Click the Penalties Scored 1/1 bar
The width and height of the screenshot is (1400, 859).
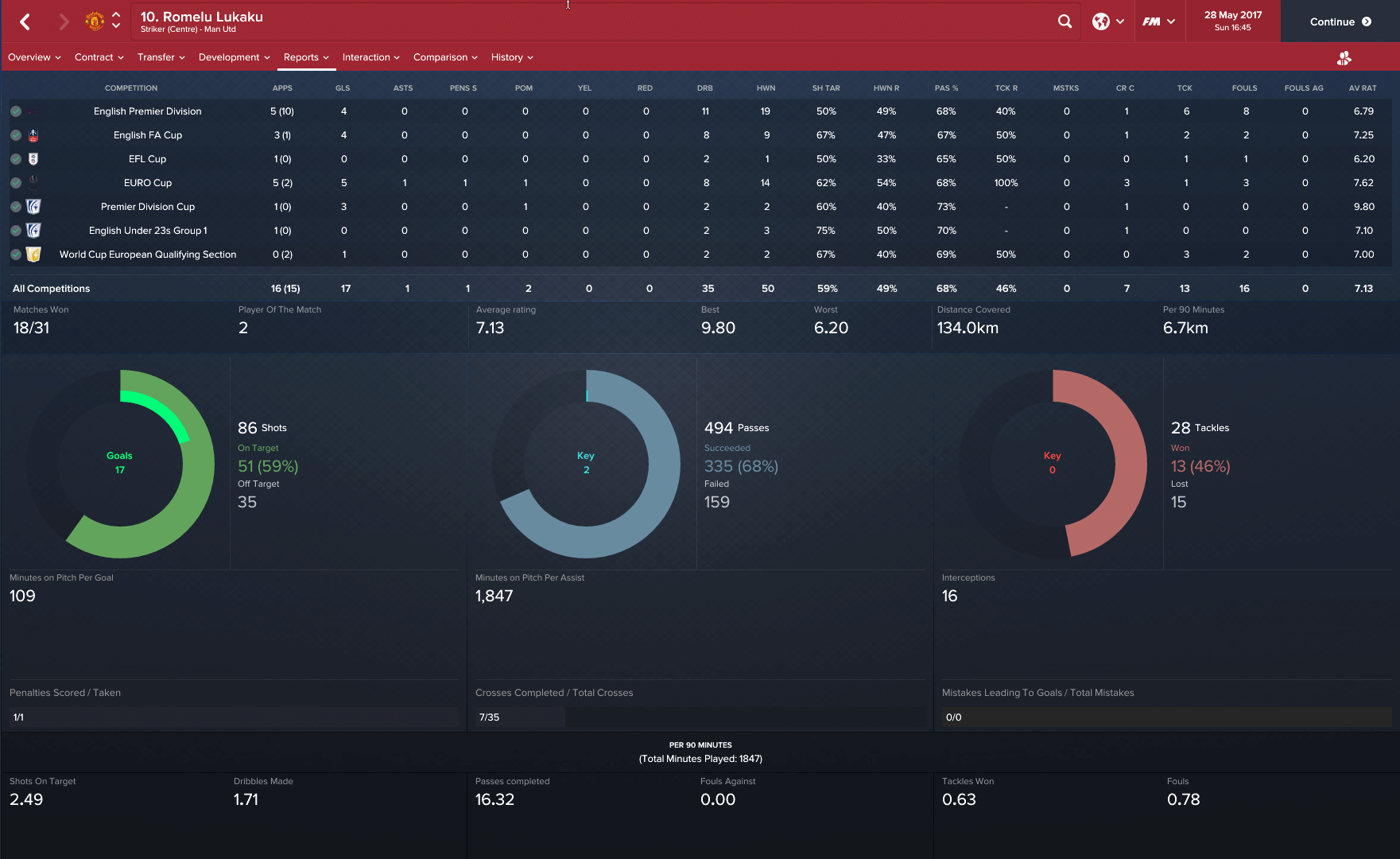[234, 717]
